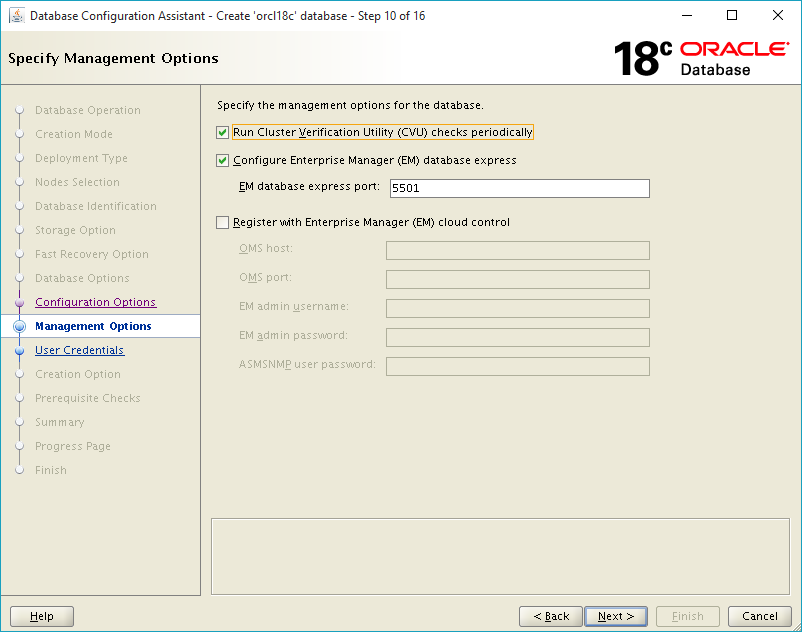The image size is (802, 632).
Task: Click the Database Operation step label
Action: [x=88, y=110]
